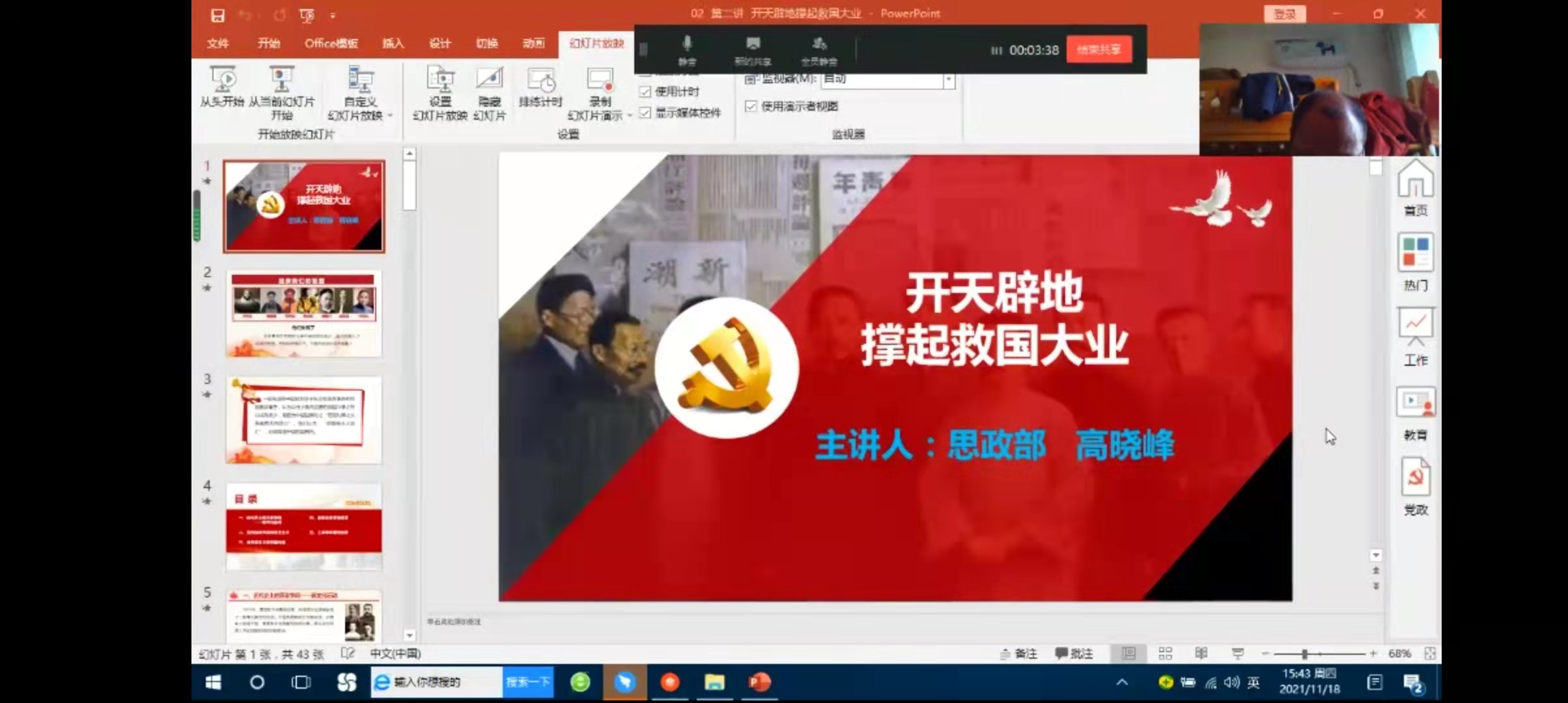Toggle the 使用计时 checkbox

[x=645, y=92]
